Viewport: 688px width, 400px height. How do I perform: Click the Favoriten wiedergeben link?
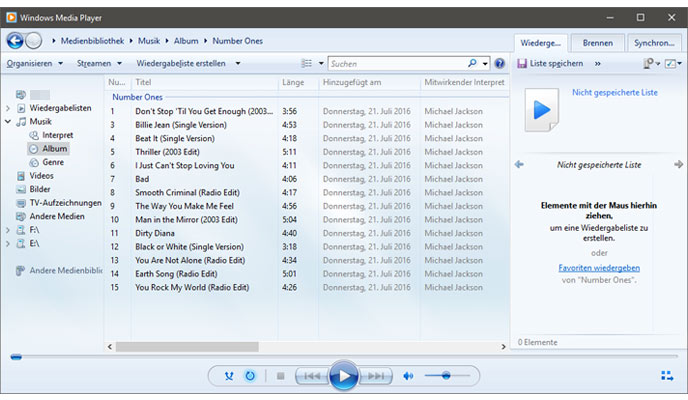click(x=599, y=268)
